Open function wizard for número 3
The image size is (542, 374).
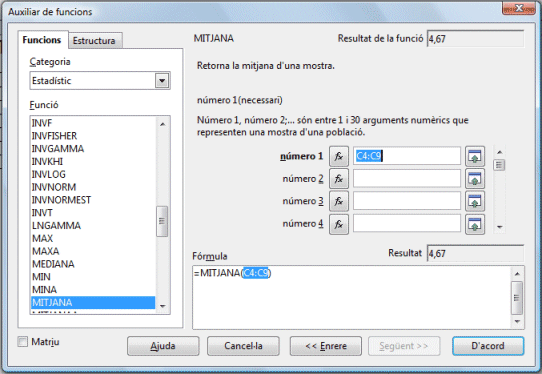(339, 201)
